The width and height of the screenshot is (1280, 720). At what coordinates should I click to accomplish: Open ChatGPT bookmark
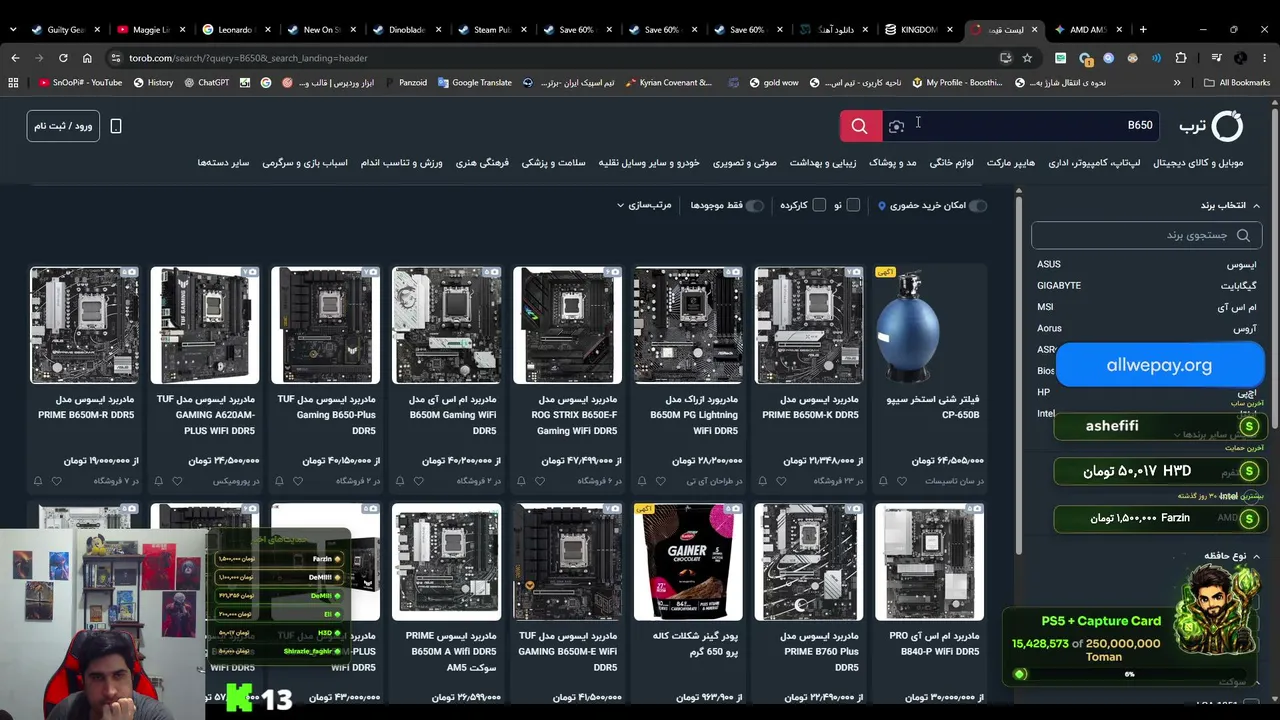tap(206, 83)
